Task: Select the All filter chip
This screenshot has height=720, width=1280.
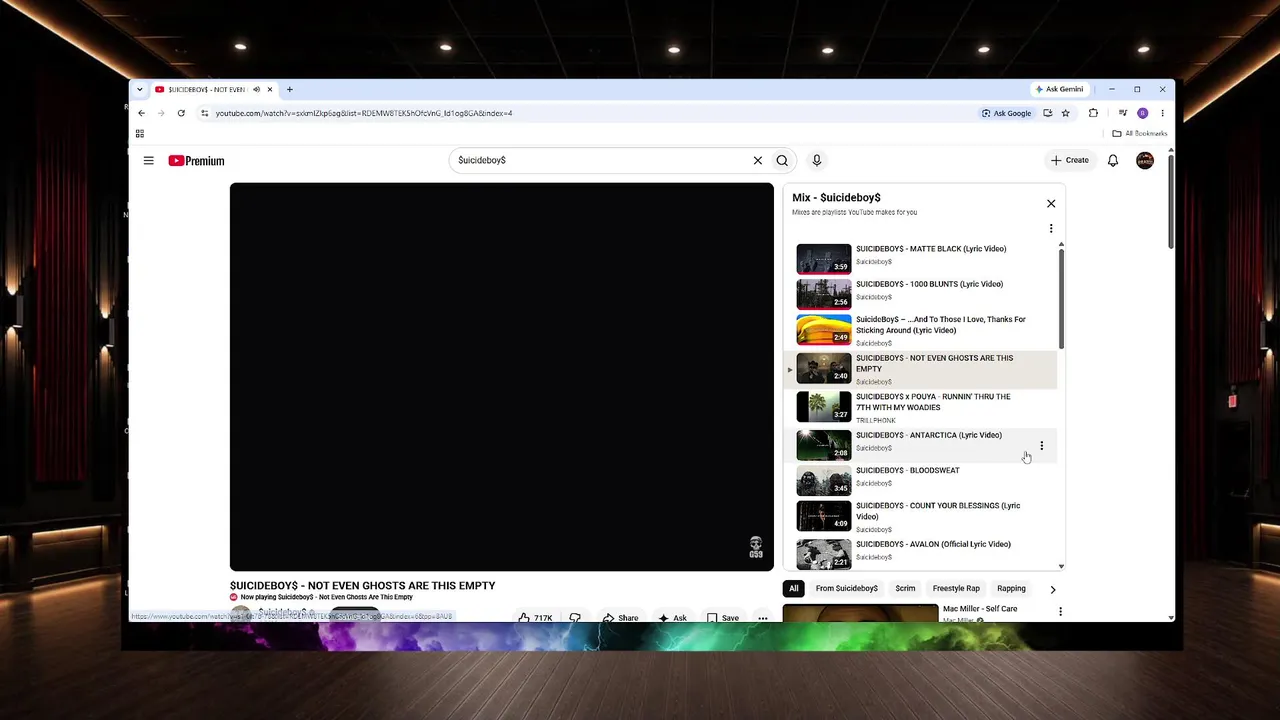Action: [x=794, y=589]
